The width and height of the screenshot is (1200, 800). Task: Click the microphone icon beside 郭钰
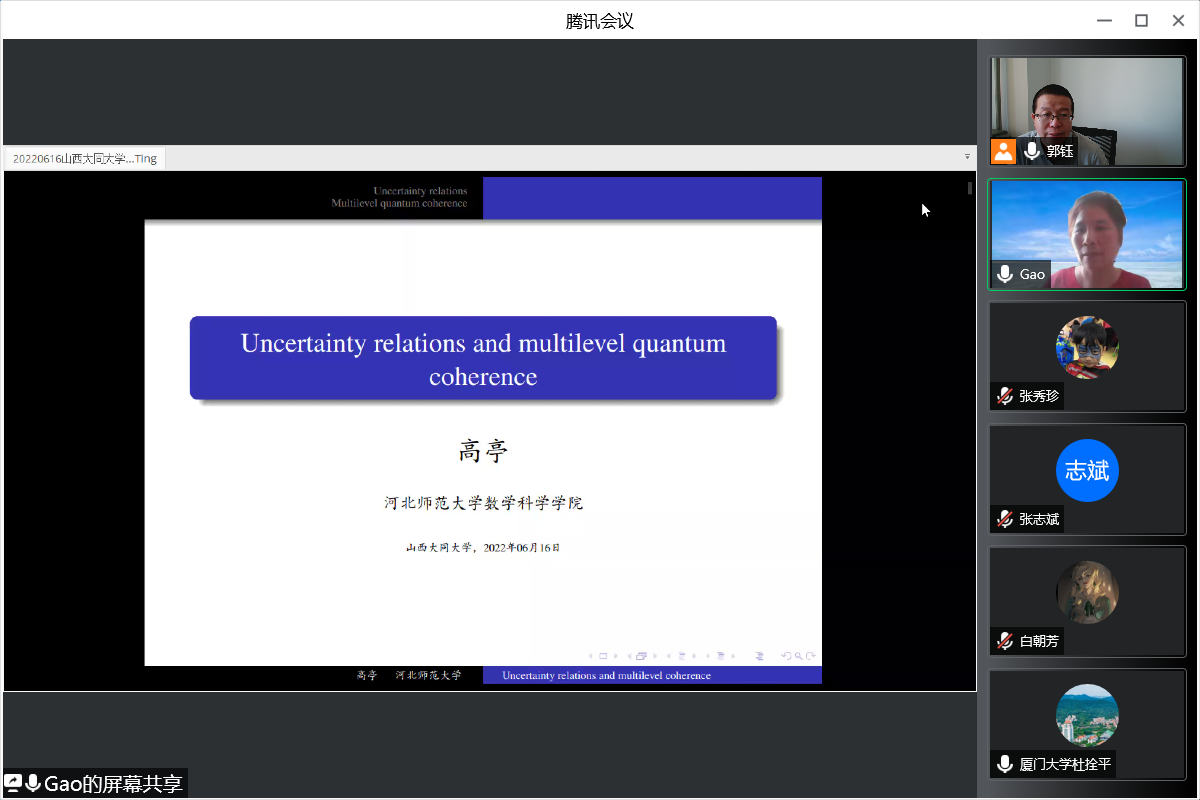1032,151
